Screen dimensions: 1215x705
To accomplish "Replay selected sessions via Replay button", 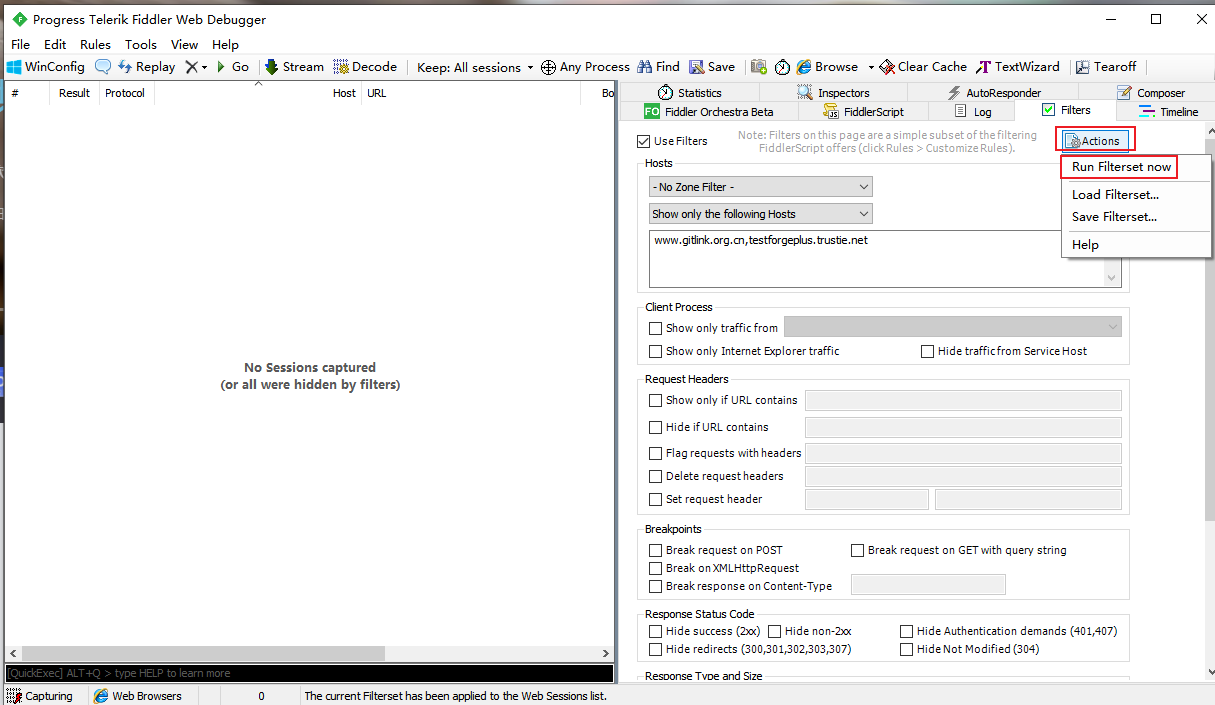I will click(146, 67).
